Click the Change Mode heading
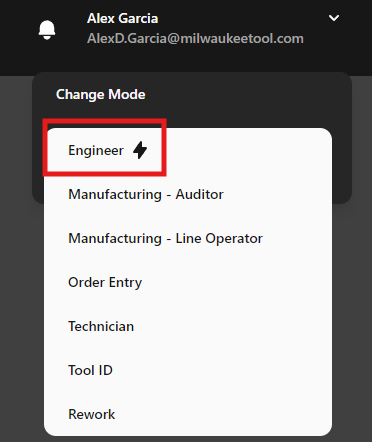This screenshot has width=372, height=442. pos(101,94)
